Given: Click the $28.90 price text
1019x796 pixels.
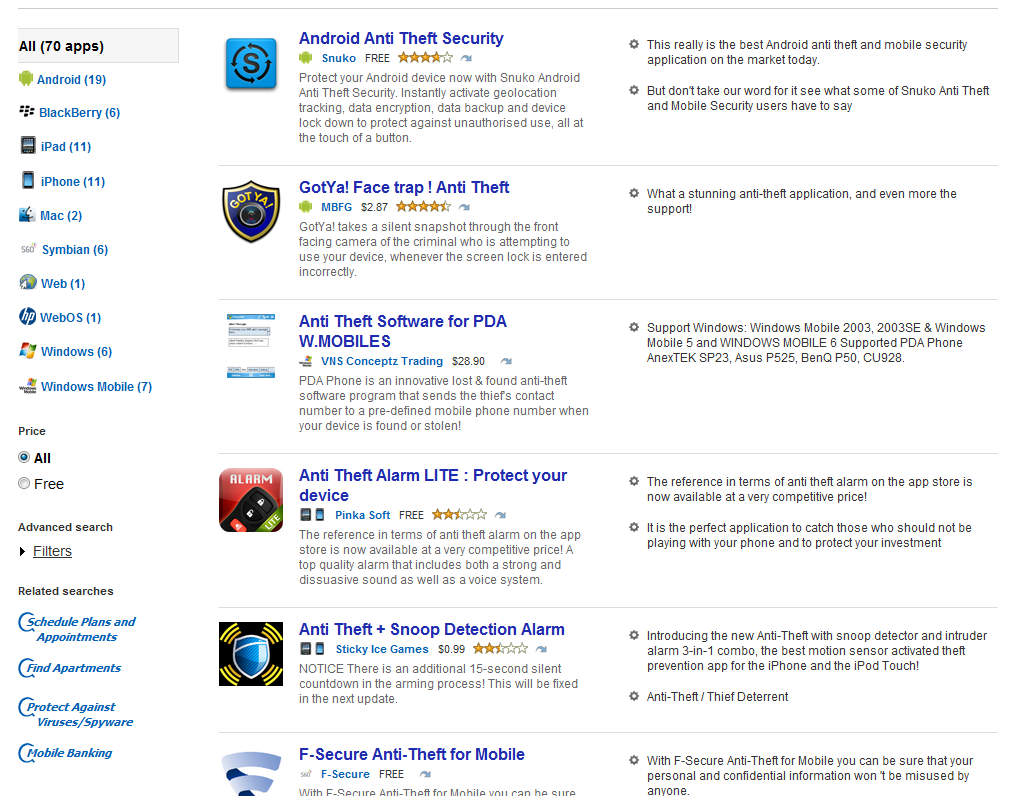Looking at the screenshot, I should coord(468,361).
